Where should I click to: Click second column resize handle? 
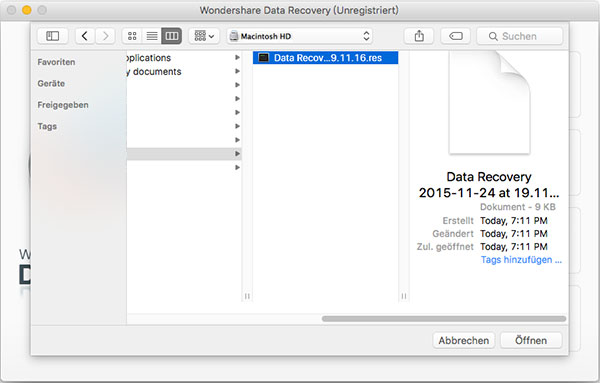click(404, 296)
